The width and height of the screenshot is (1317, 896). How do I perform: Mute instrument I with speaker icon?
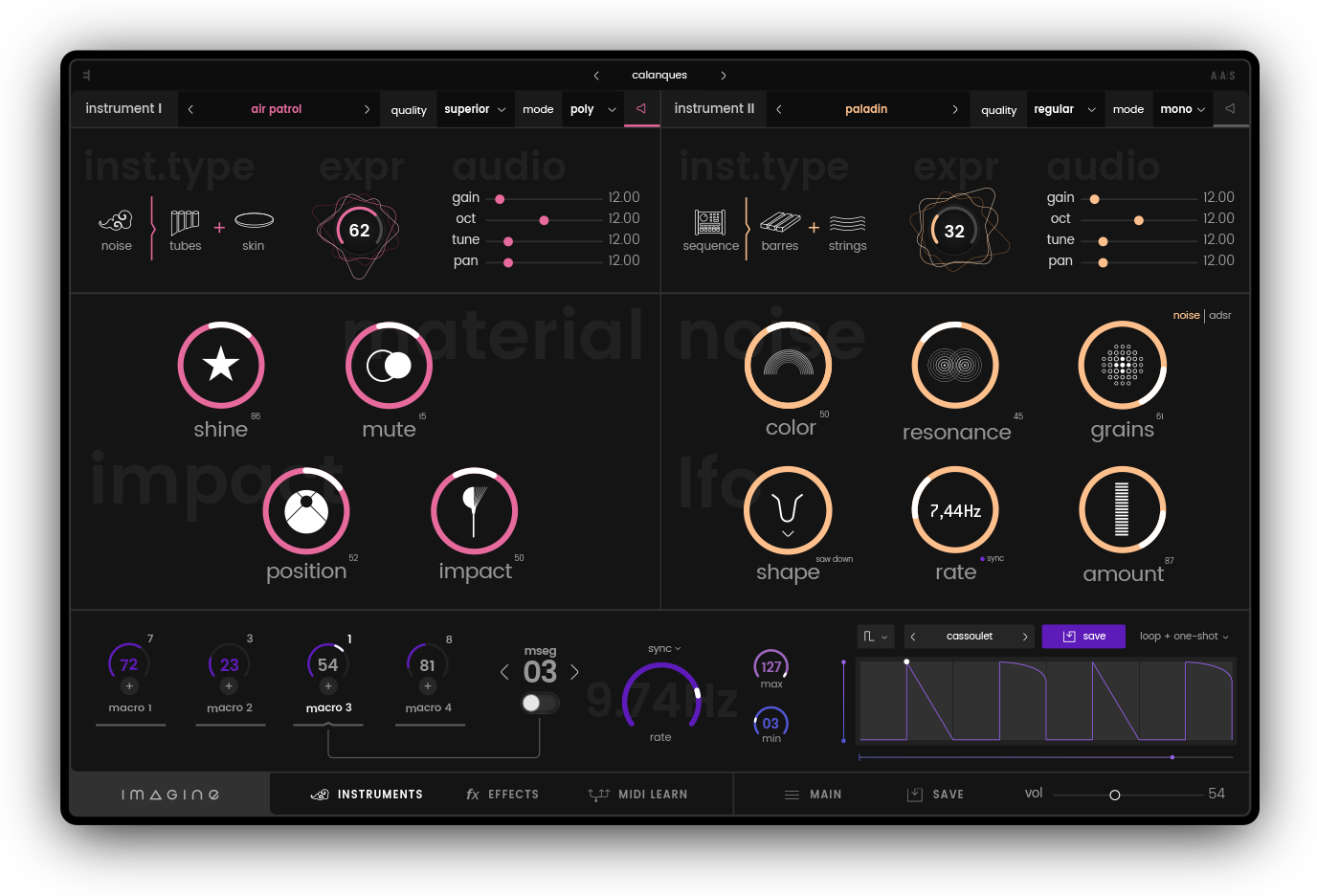pyautogui.click(x=641, y=109)
